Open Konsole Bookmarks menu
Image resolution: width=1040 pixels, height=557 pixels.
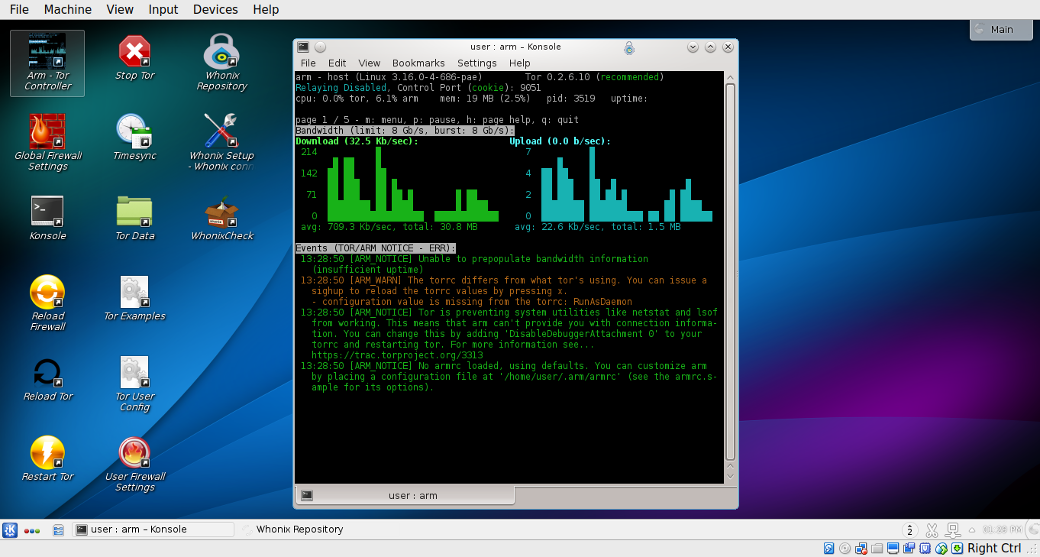click(x=419, y=63)
